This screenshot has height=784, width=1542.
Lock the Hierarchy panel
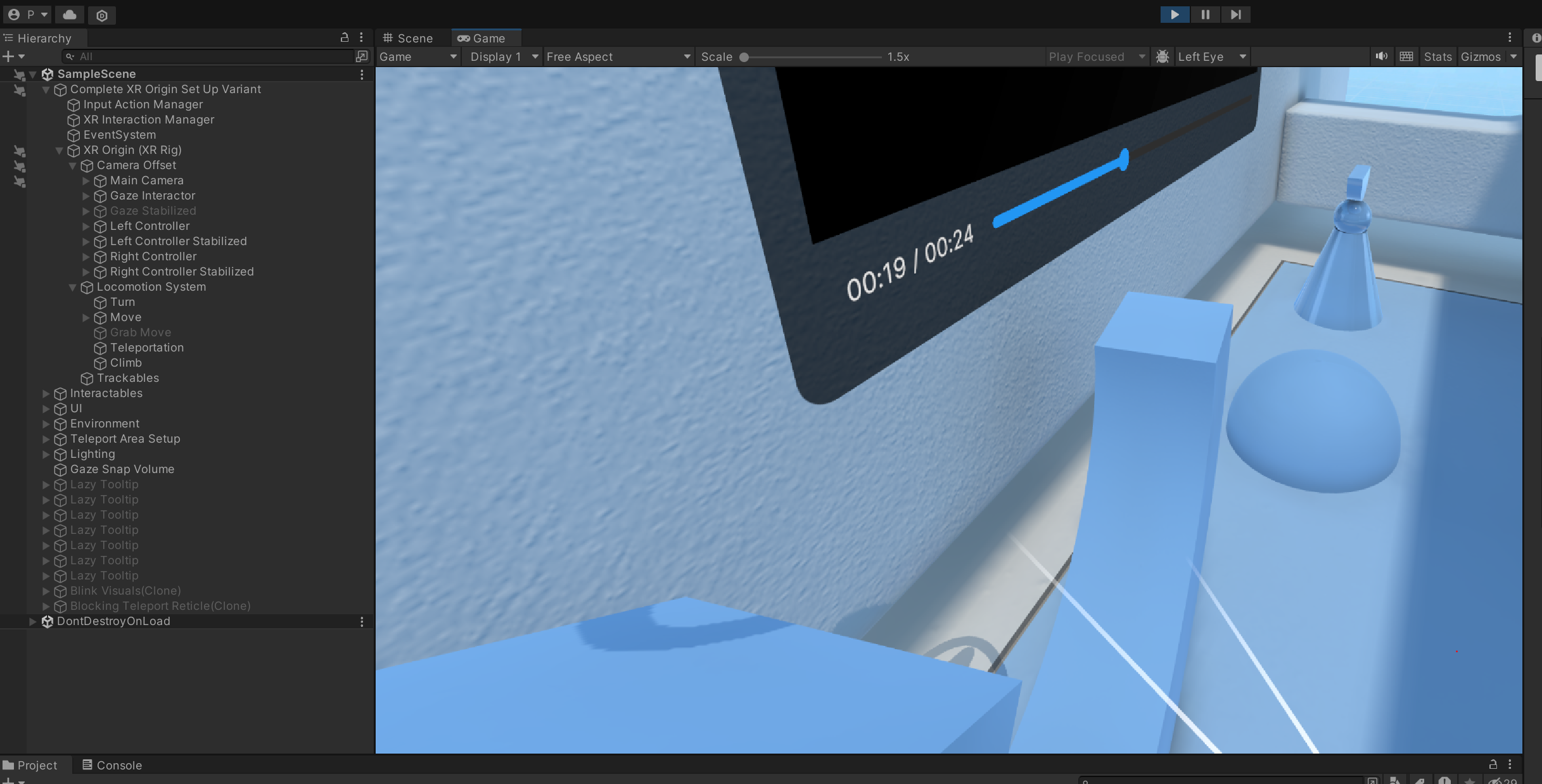click(345, 38)
